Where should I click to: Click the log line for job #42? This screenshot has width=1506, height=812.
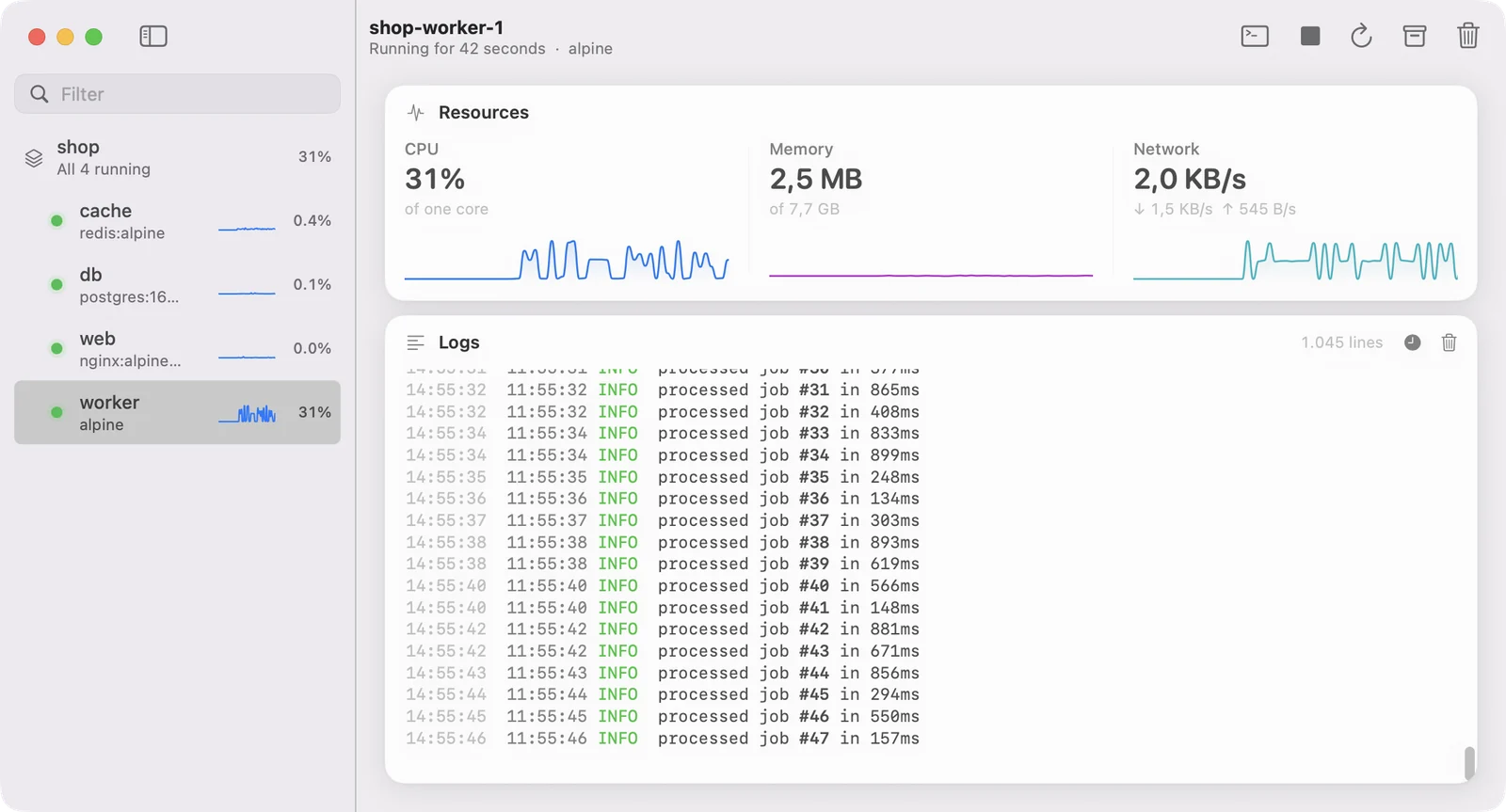[x=663, y=629]
